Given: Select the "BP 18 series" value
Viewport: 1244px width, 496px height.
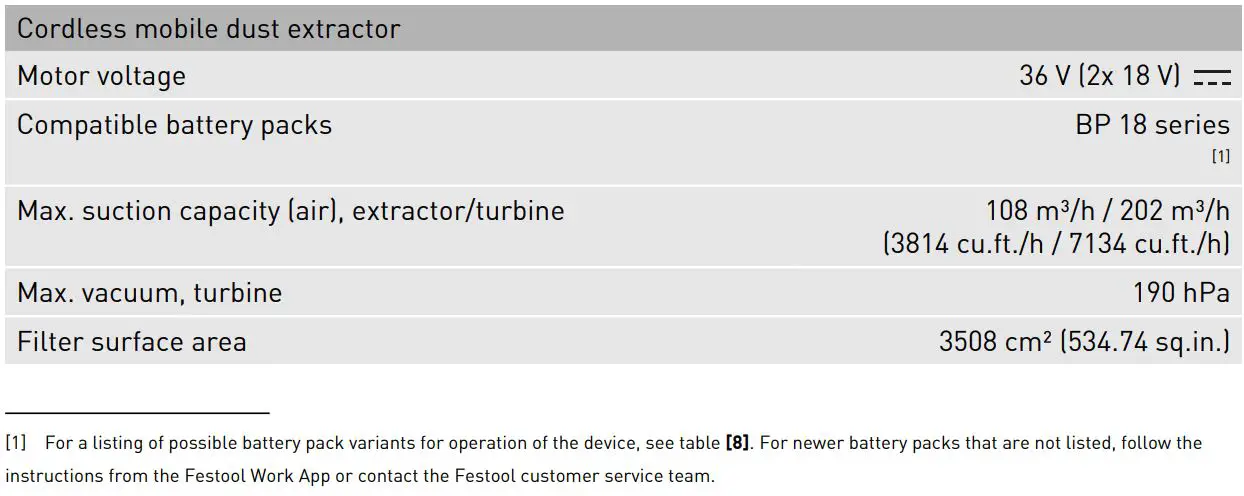Looking at the screenshot, I should (1152, 126).
